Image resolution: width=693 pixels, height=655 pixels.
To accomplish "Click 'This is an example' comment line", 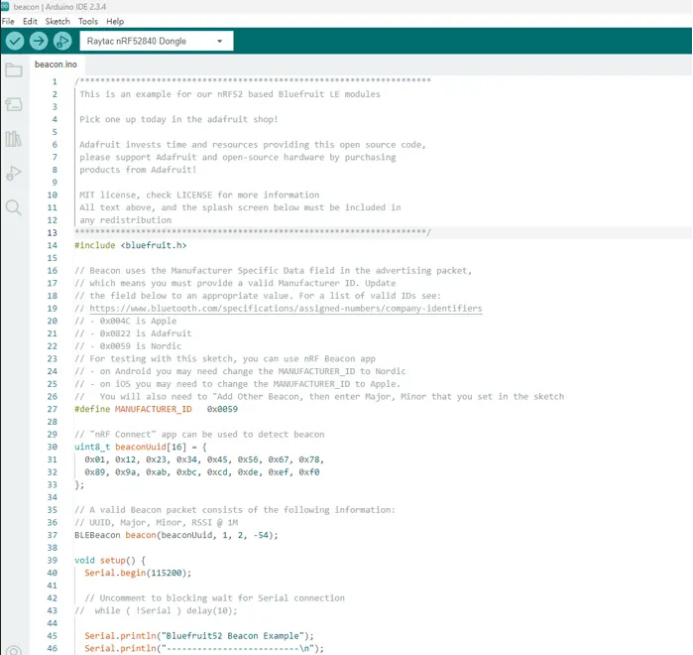I will coord(230,94).
